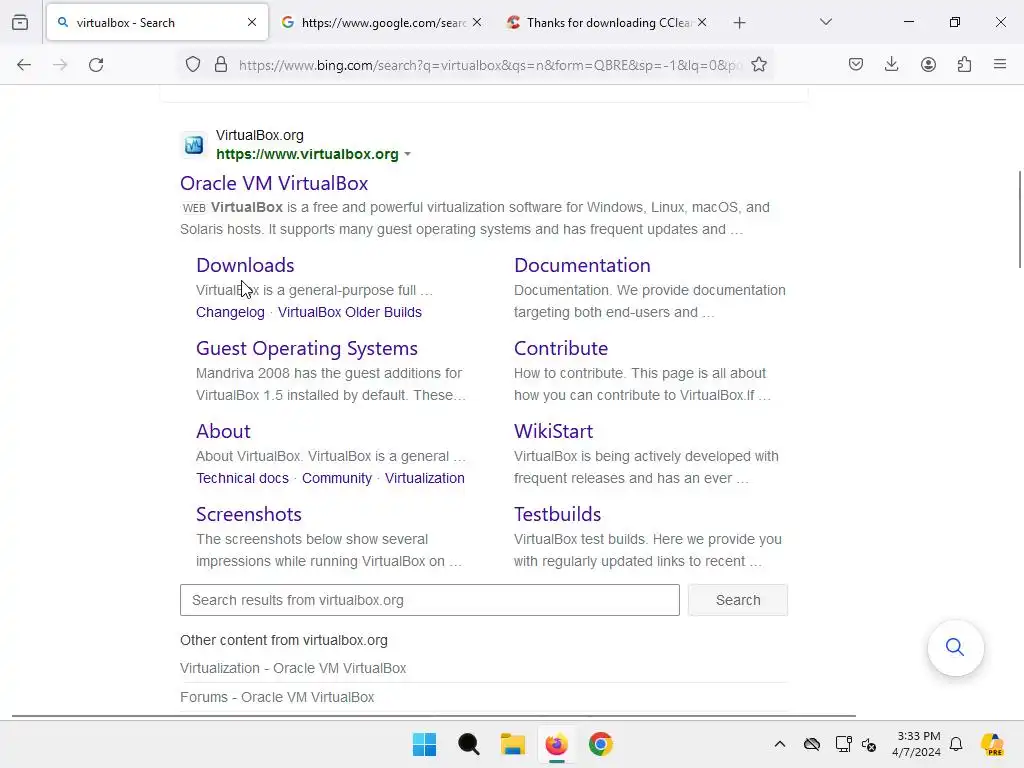1024x768 pixels.
Task: Close the Google search tab
Action: [x=477, y=22]
